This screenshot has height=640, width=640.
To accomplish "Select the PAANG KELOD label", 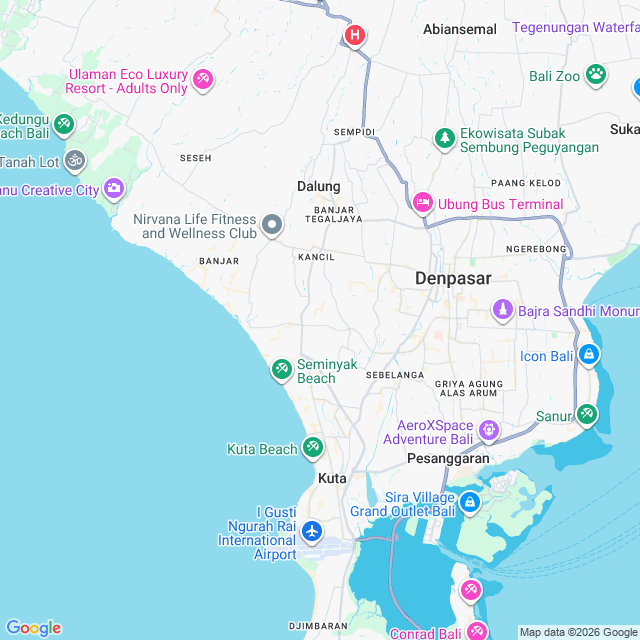I will pos(526,183).
